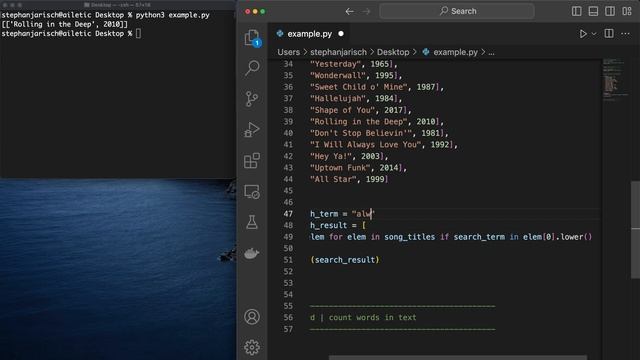Click the "Rolling in the Deep" string
The width and height of the screenshot is (640, 360).
click(359, 122)
